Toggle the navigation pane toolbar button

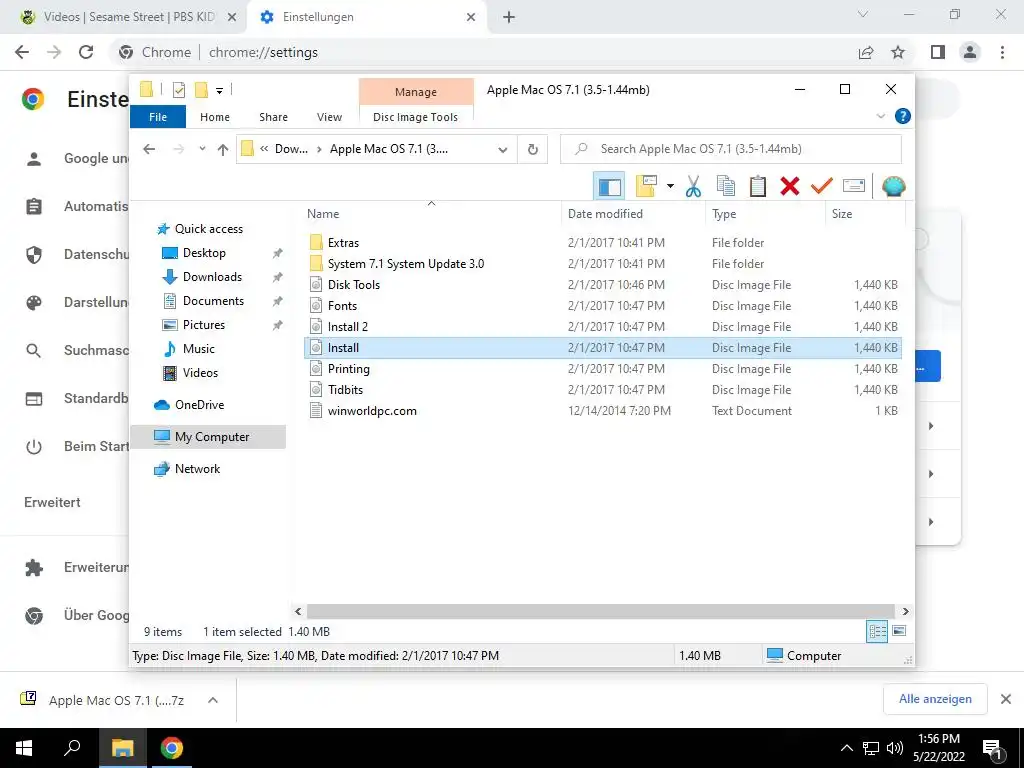[609, 186]
